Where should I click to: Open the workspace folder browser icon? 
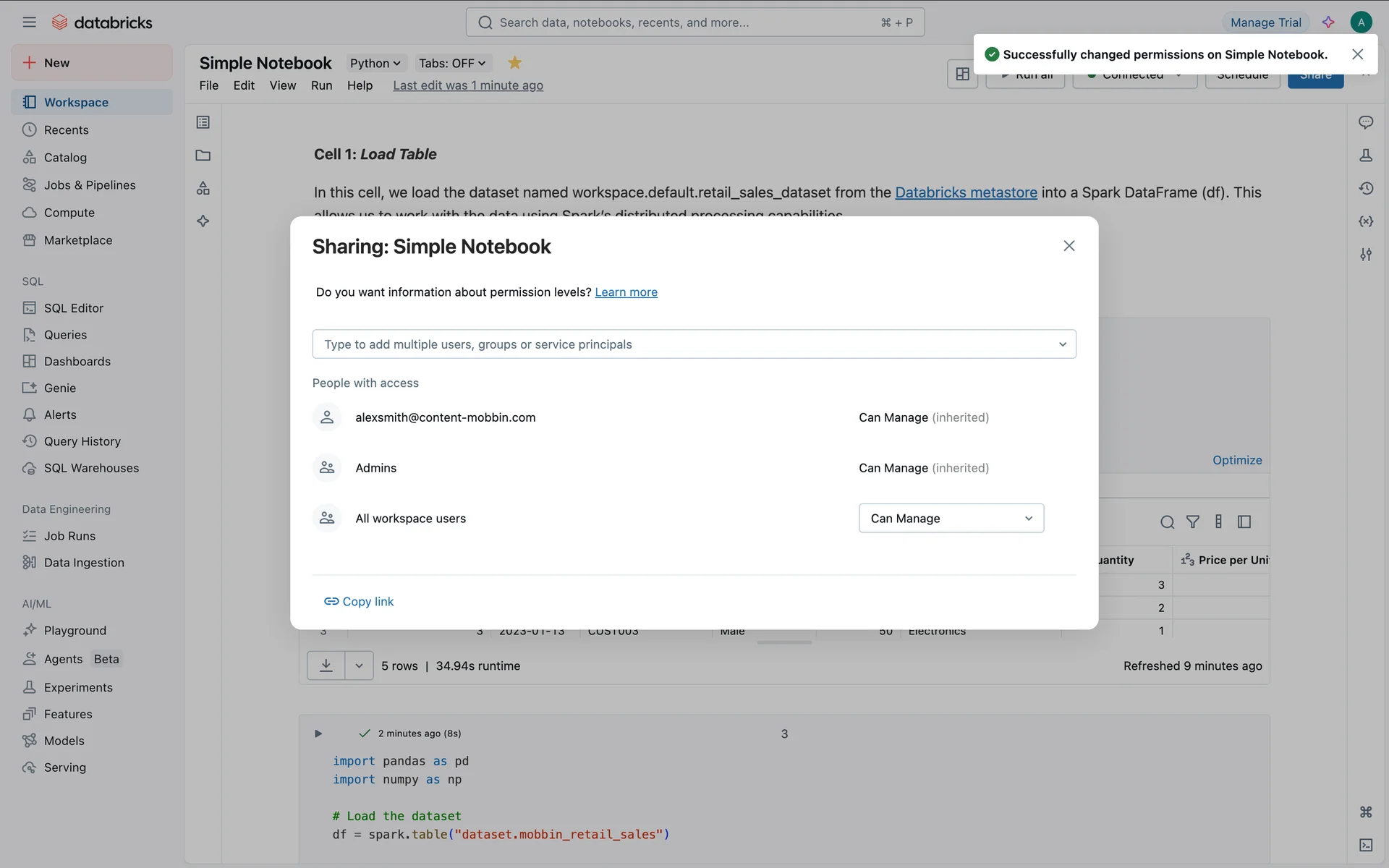tap(203, 156)
